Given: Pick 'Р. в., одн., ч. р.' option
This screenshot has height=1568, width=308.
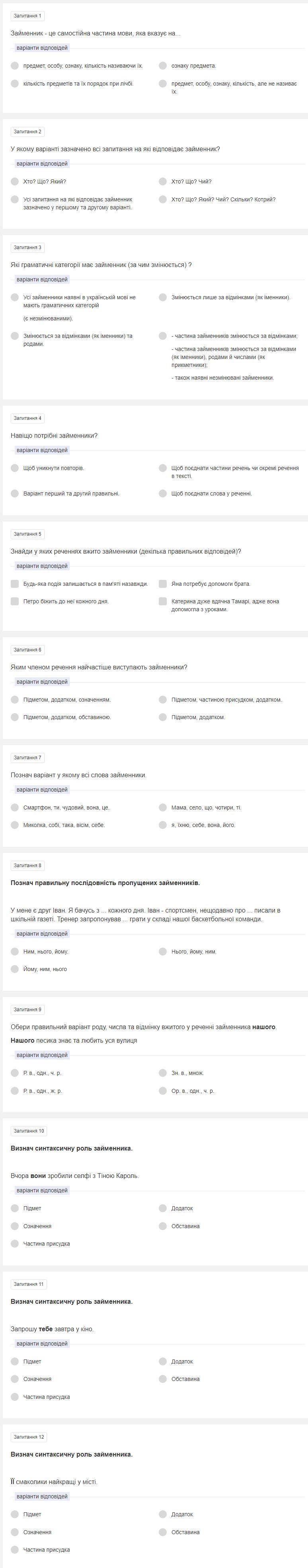Looking at the screenshot, I should pos(15,1073).
